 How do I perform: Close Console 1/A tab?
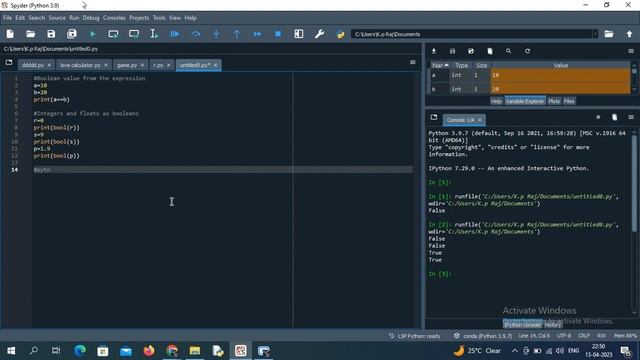(480, 120)
